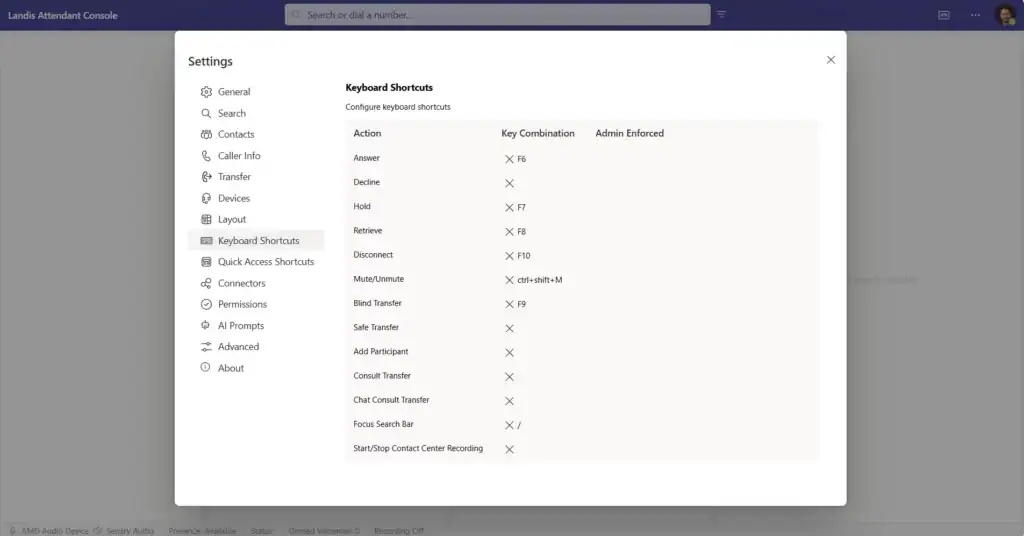The image size is (1024, 536).
Task: Click the search or dial number field
Action: click(498, 14)
